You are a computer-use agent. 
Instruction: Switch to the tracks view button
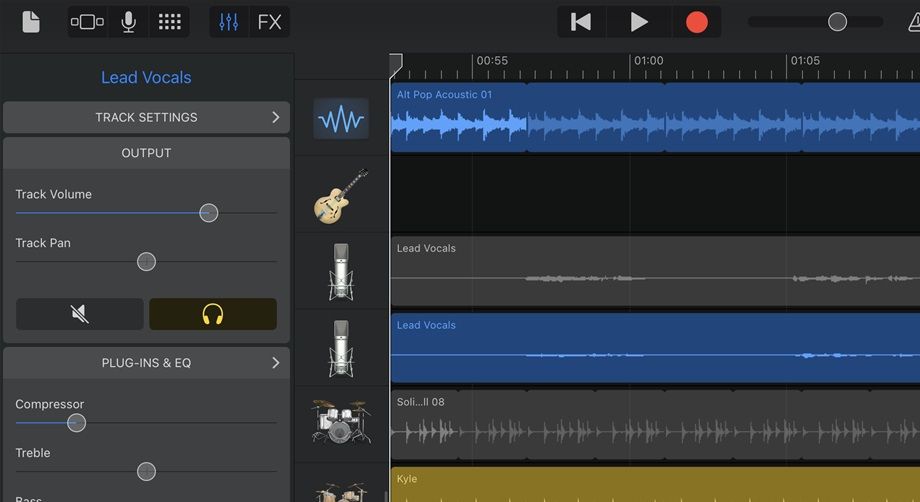point(87,22)
